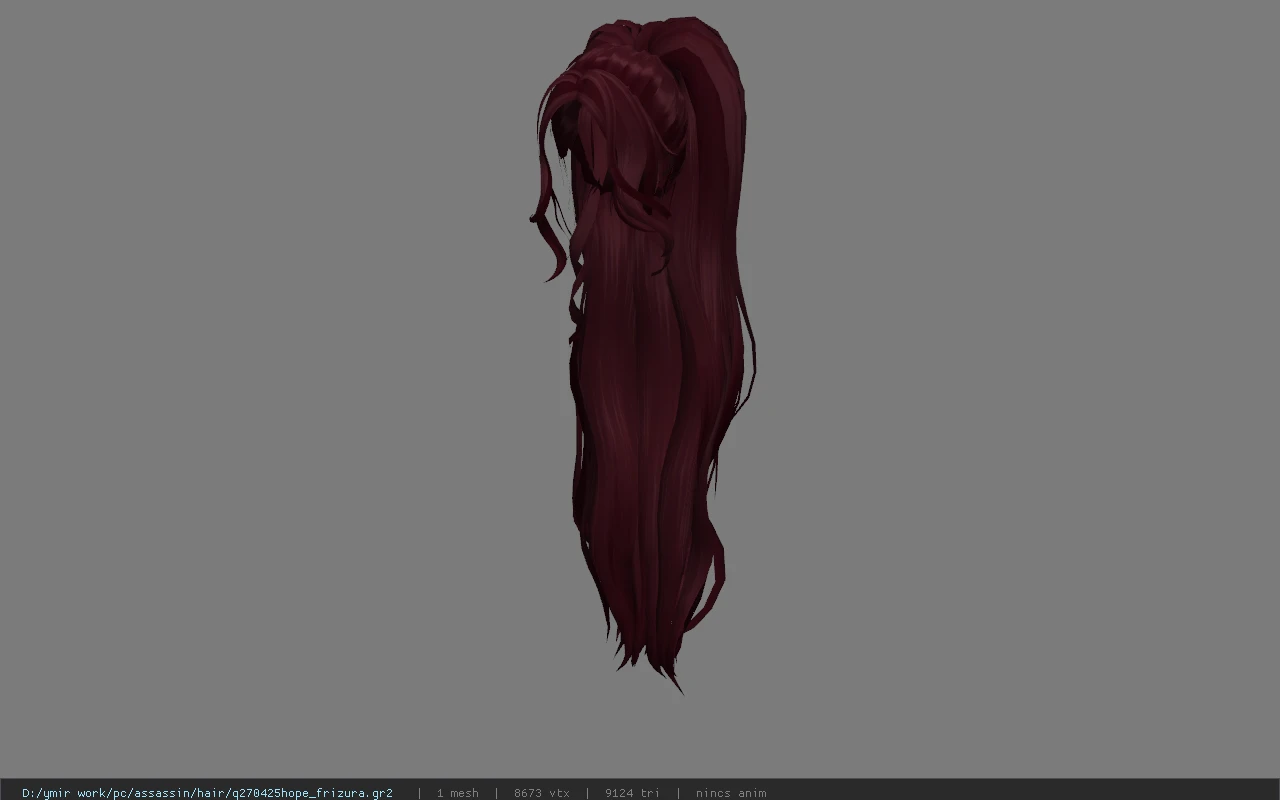Click the empty right portion of status bar

pyautogui.click(x=1020, y=793)
